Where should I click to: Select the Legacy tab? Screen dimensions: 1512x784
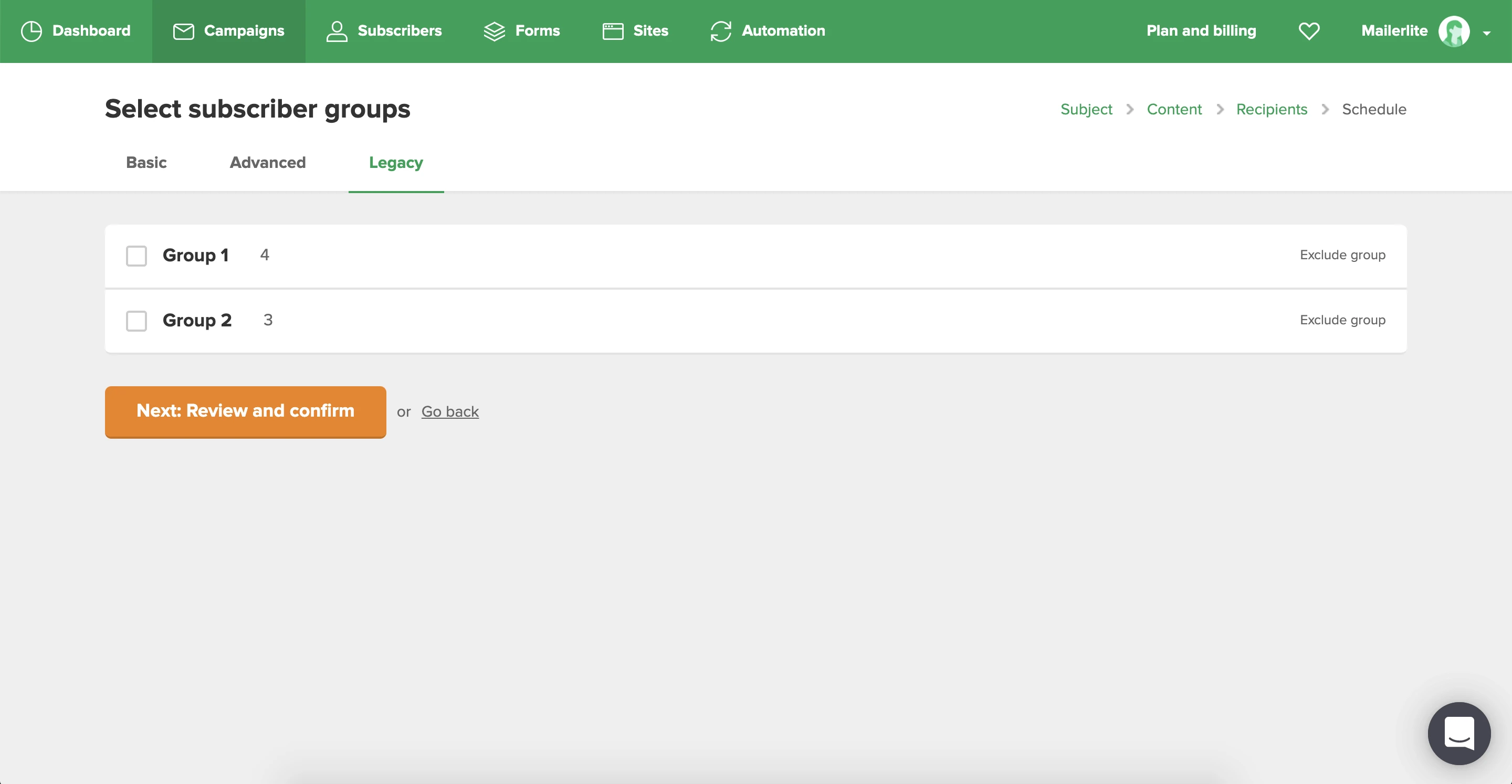point(396,163)
